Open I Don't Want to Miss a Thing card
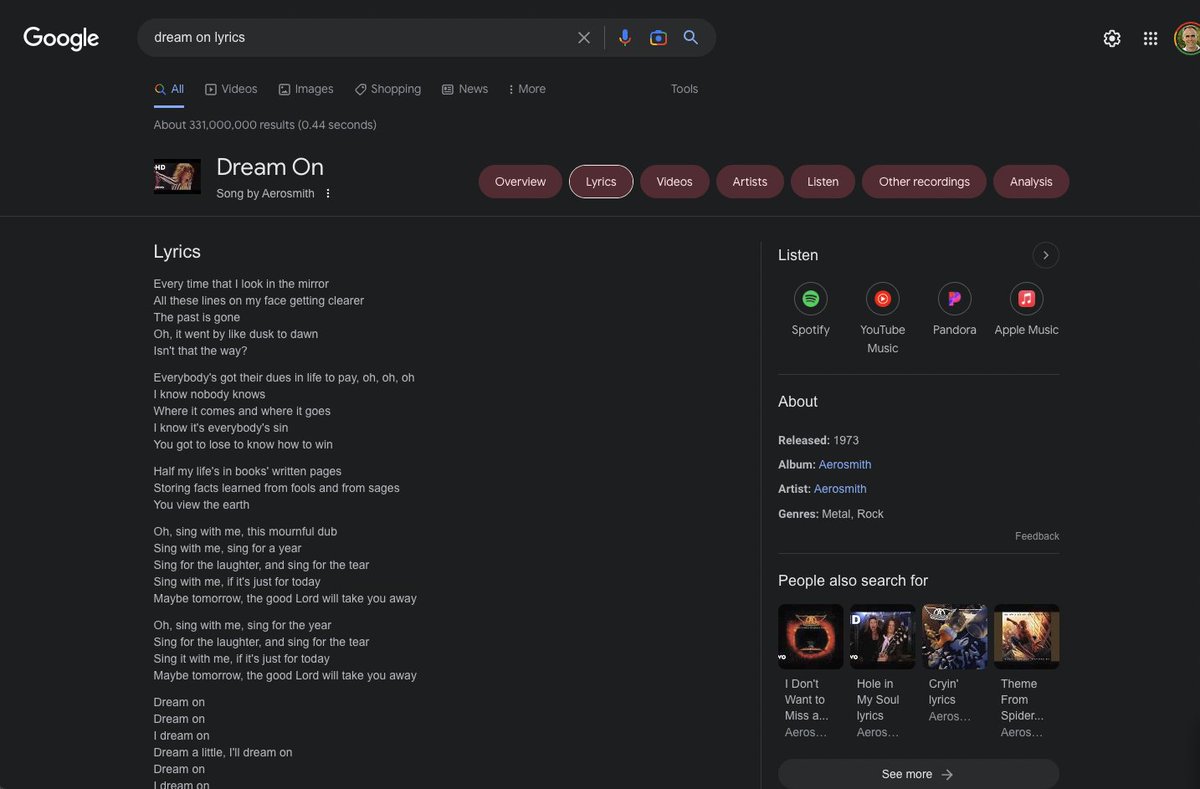1200x789 pixels. point(810,672)
